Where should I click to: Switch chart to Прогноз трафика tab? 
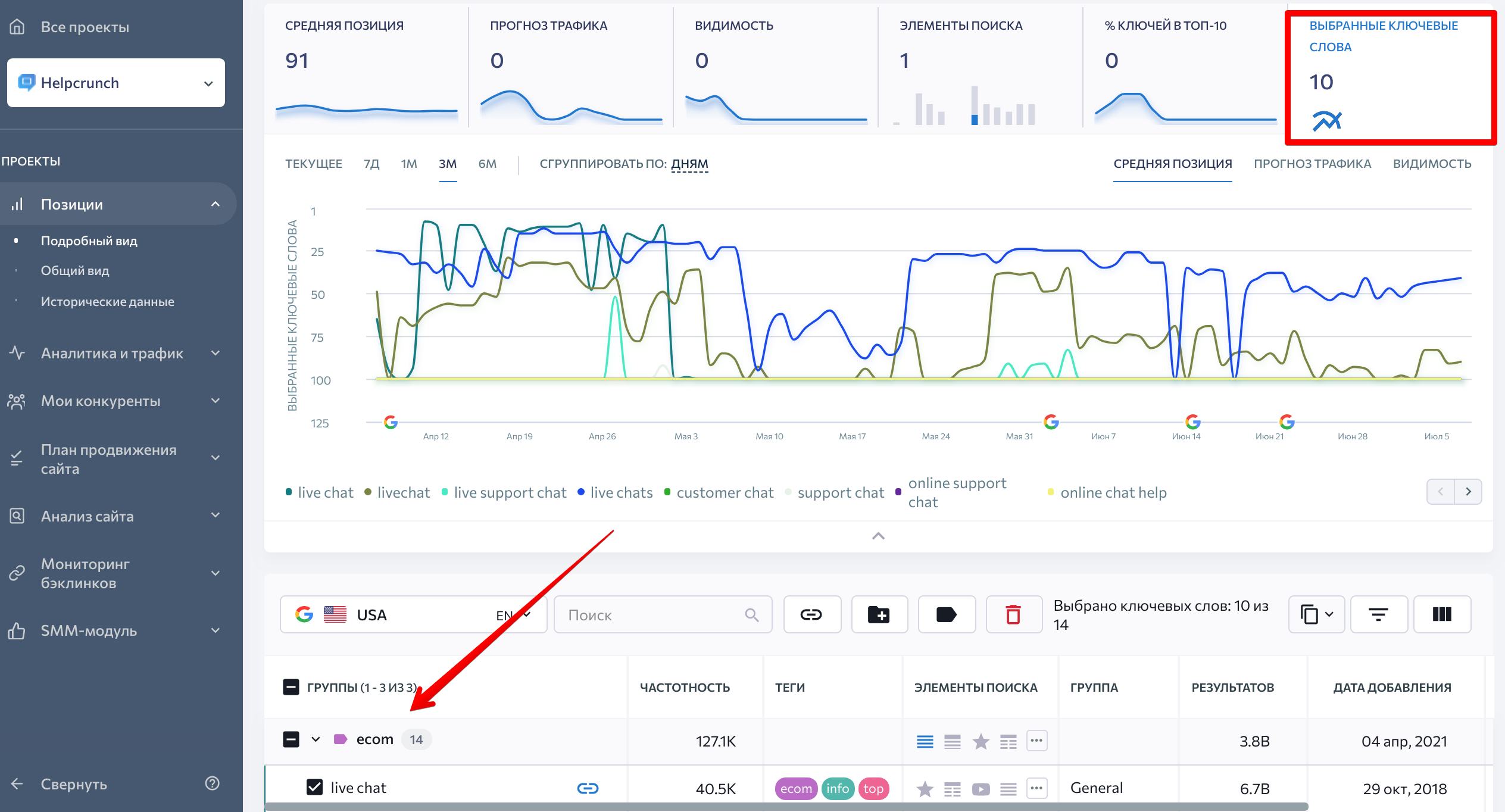(1313, 164)
